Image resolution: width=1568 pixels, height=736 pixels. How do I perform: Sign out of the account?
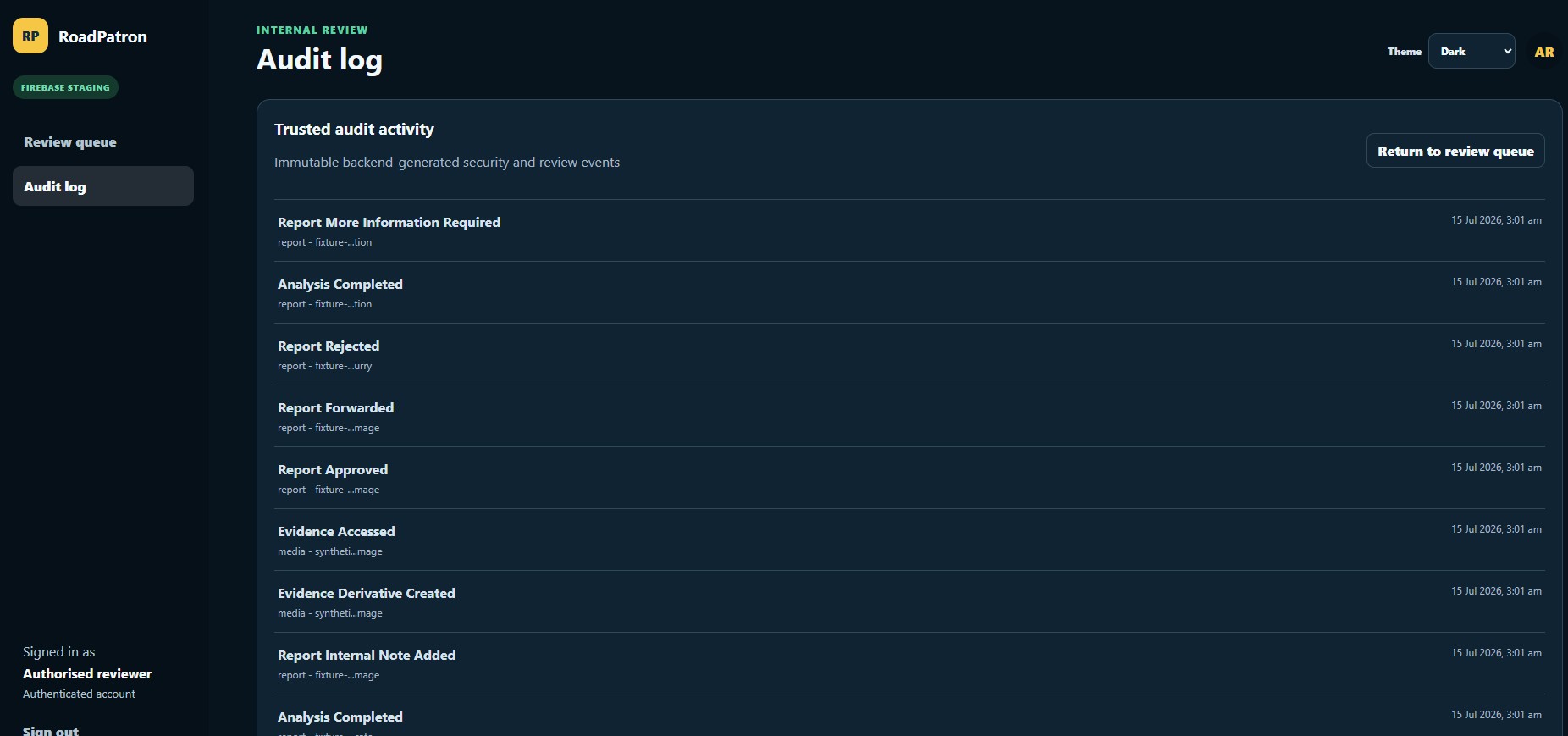[x=51, y=730]
